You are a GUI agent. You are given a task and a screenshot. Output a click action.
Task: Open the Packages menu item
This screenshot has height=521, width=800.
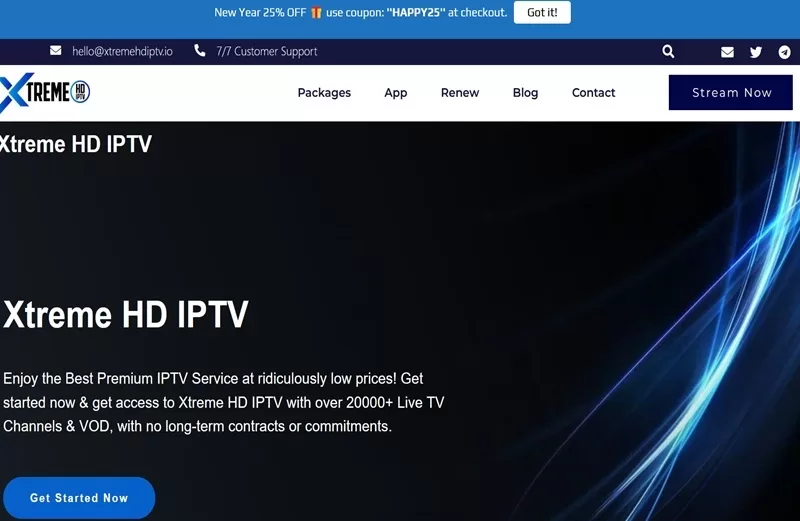click(x=324, y=93)
